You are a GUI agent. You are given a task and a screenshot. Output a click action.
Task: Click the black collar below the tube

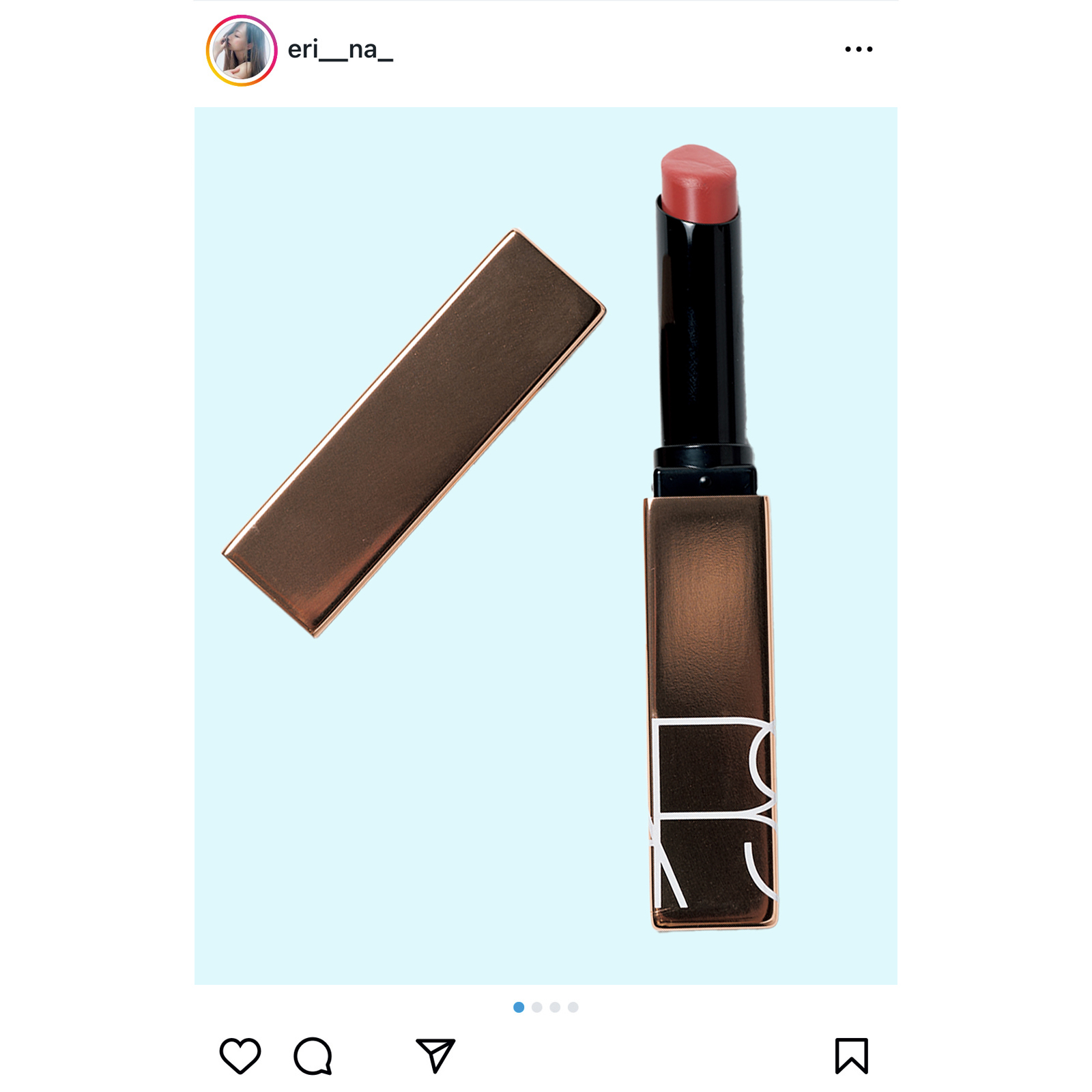coord(704,472)
